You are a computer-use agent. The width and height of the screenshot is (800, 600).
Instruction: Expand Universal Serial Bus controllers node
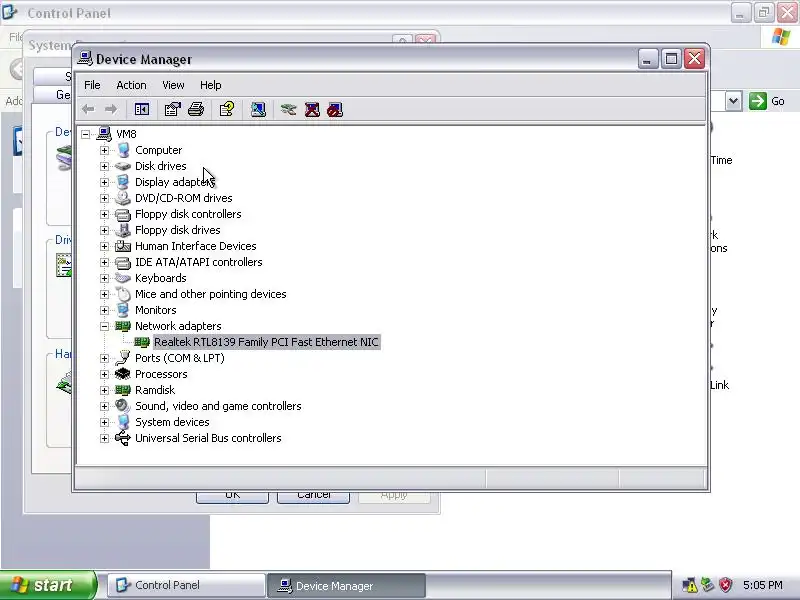pos(105,438)
